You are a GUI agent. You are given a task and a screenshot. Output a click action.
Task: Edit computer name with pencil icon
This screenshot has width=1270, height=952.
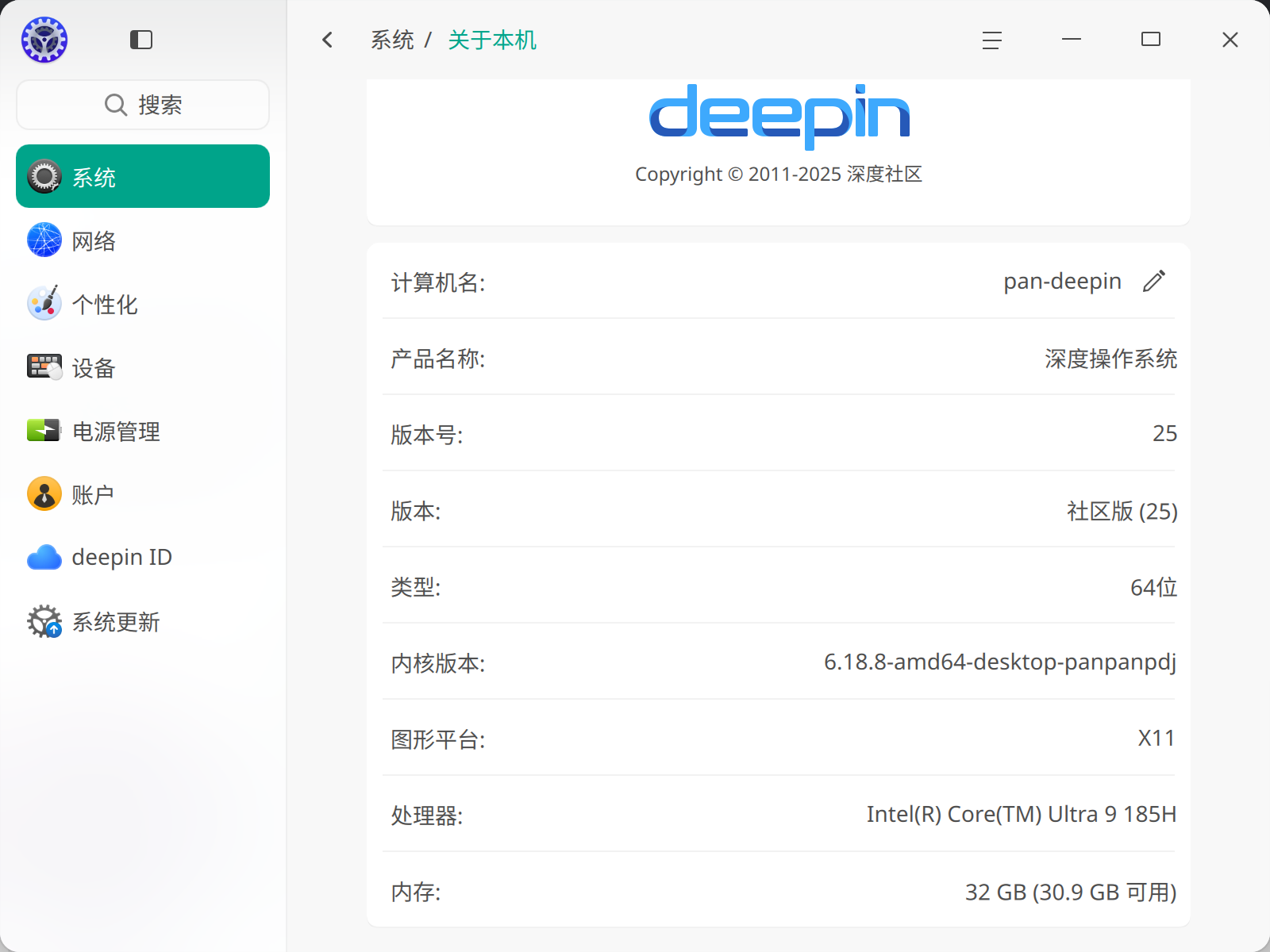click(1154, 281)
